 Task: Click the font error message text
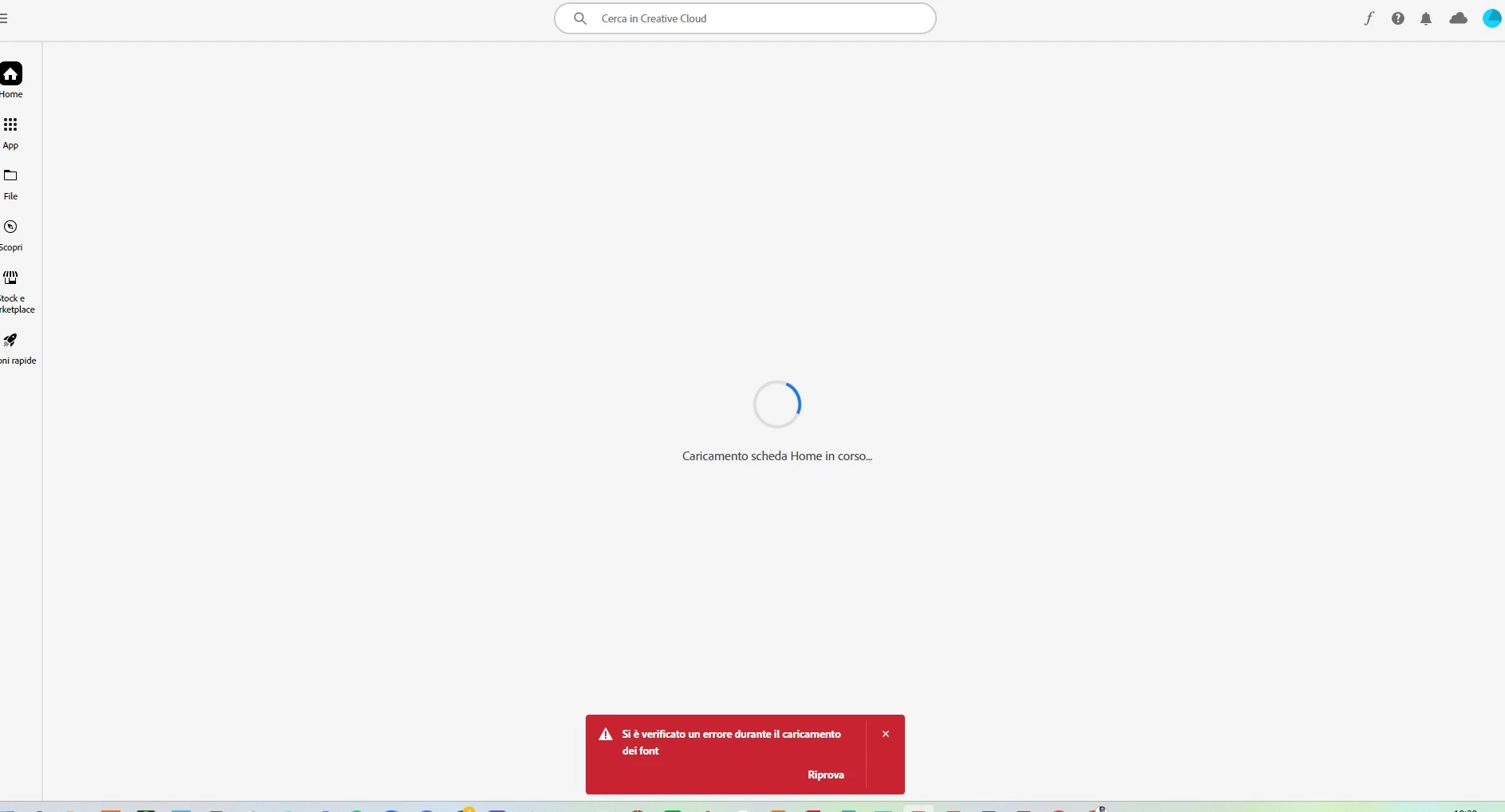[732, 742]
